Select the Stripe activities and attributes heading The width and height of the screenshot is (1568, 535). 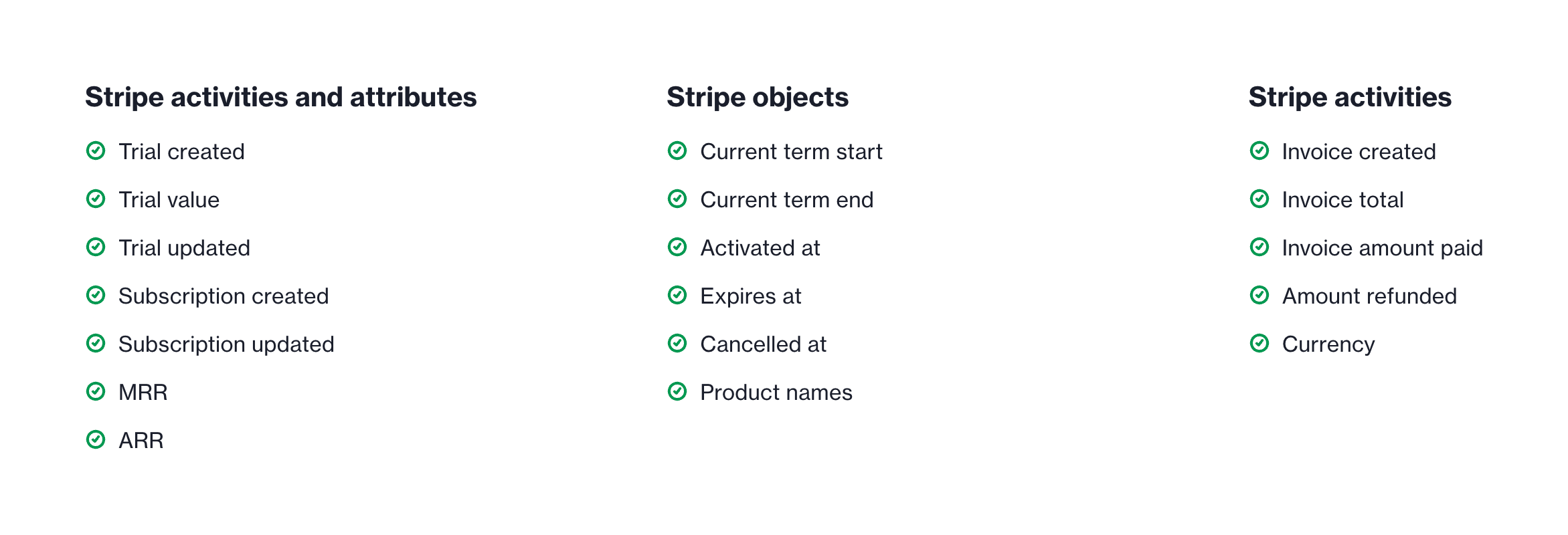coord(281,98)
